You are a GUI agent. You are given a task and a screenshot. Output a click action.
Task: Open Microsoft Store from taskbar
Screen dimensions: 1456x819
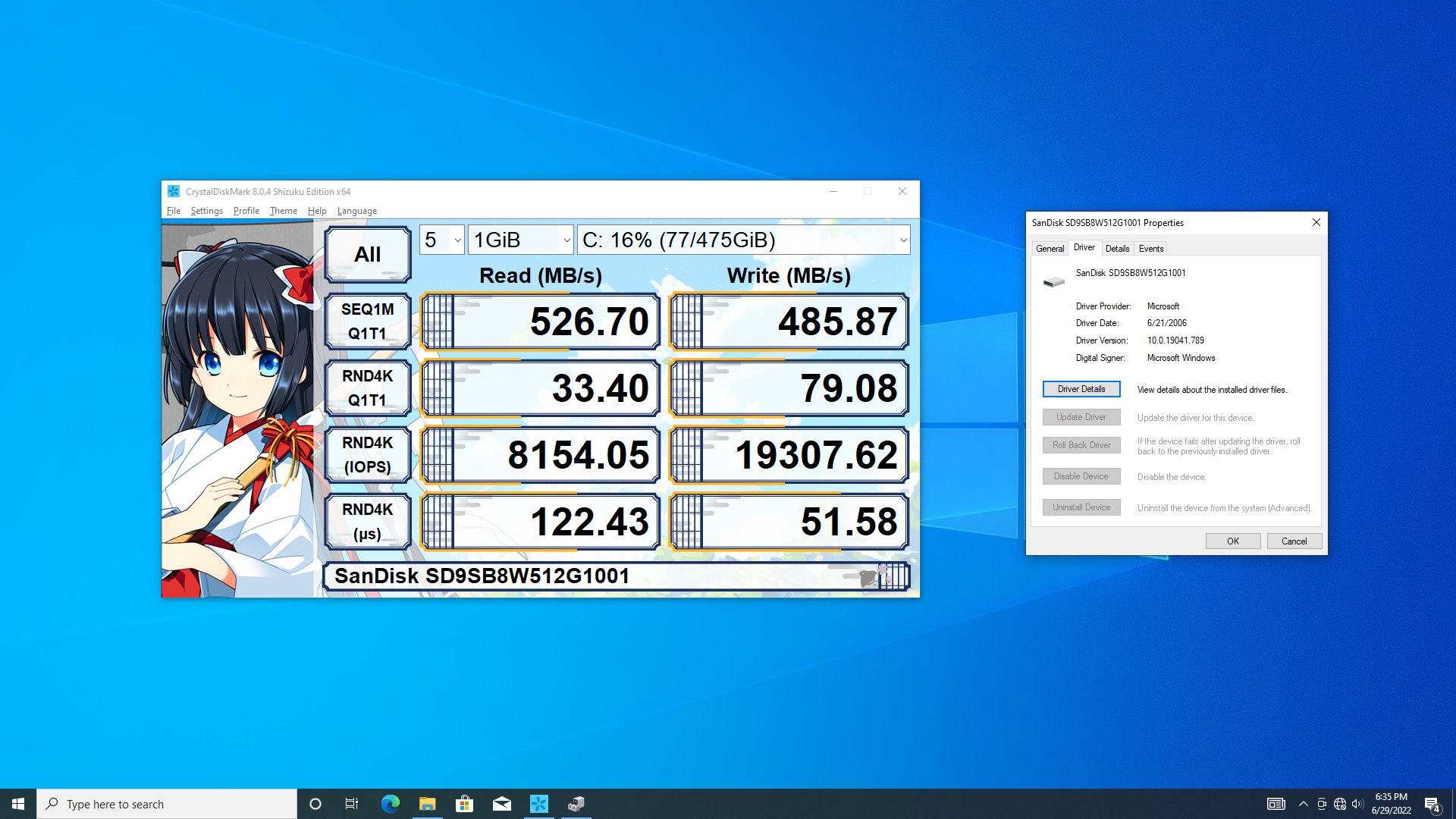pyautogui.click(x=464, y=804)
